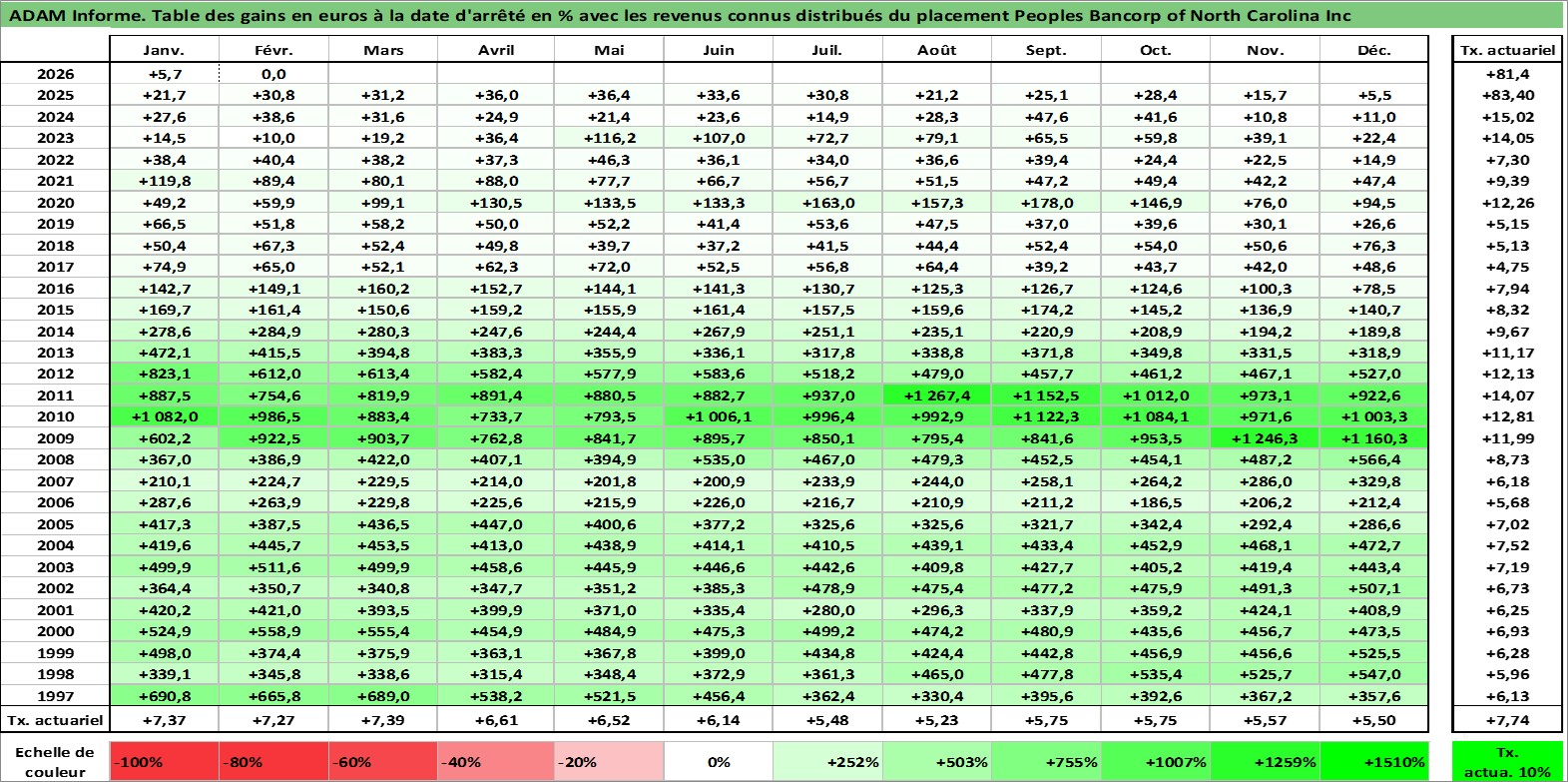
Task: Select the 2009 year row label
Action: (x=55, y=438)
